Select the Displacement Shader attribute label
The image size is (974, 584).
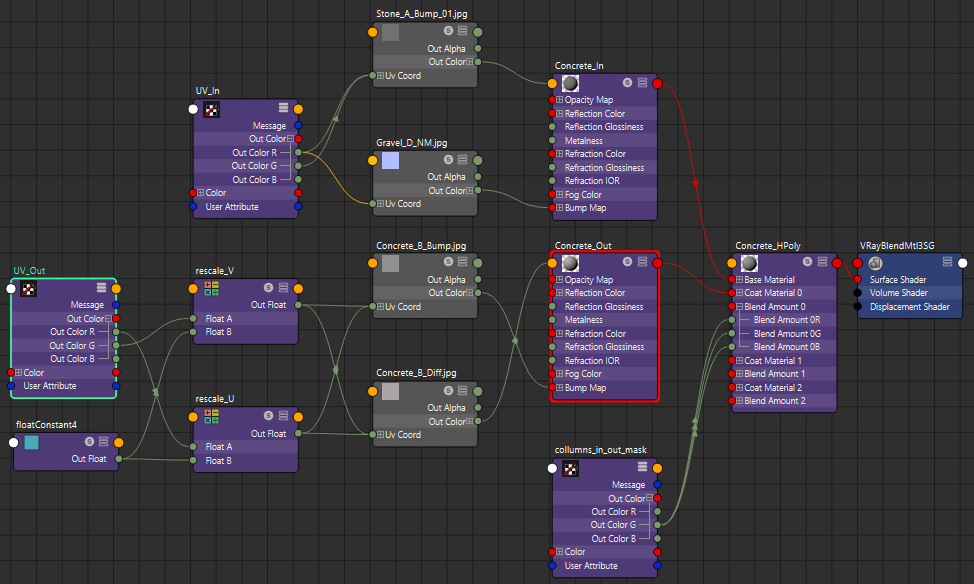pyautogui.click(x=909, y=306)
